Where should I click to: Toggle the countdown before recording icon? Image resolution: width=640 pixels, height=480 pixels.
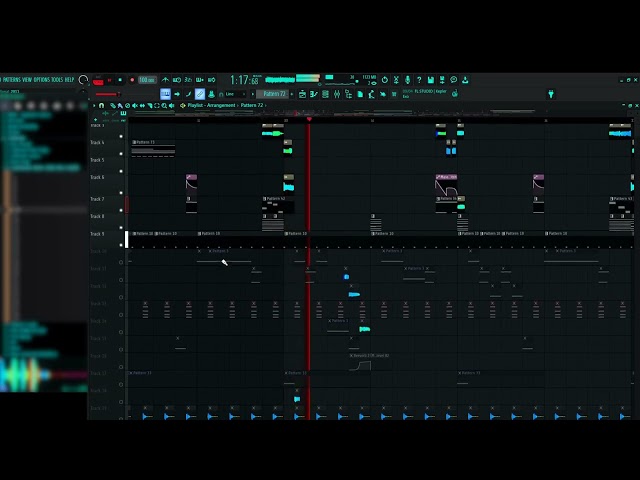(x=188, y=80)
